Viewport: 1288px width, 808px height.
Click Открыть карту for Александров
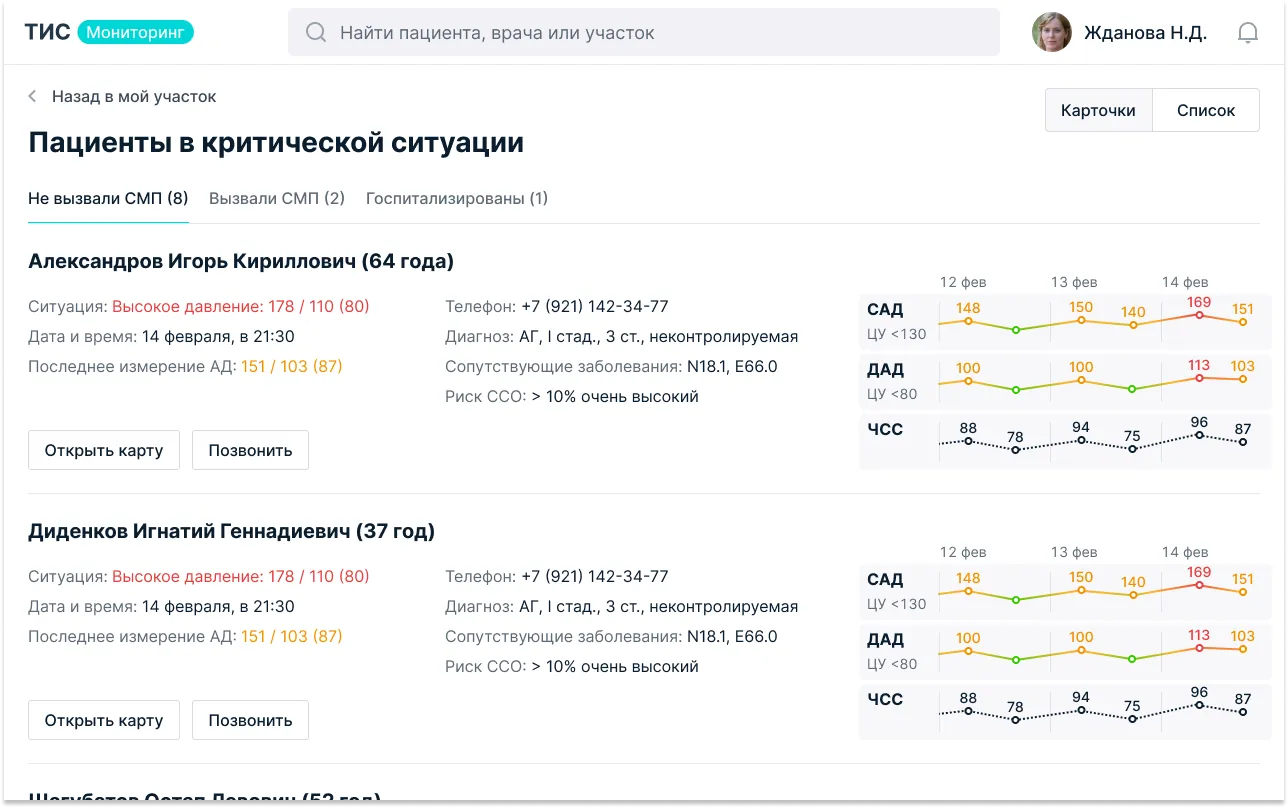pyautogui.click(x=104, y=450)
